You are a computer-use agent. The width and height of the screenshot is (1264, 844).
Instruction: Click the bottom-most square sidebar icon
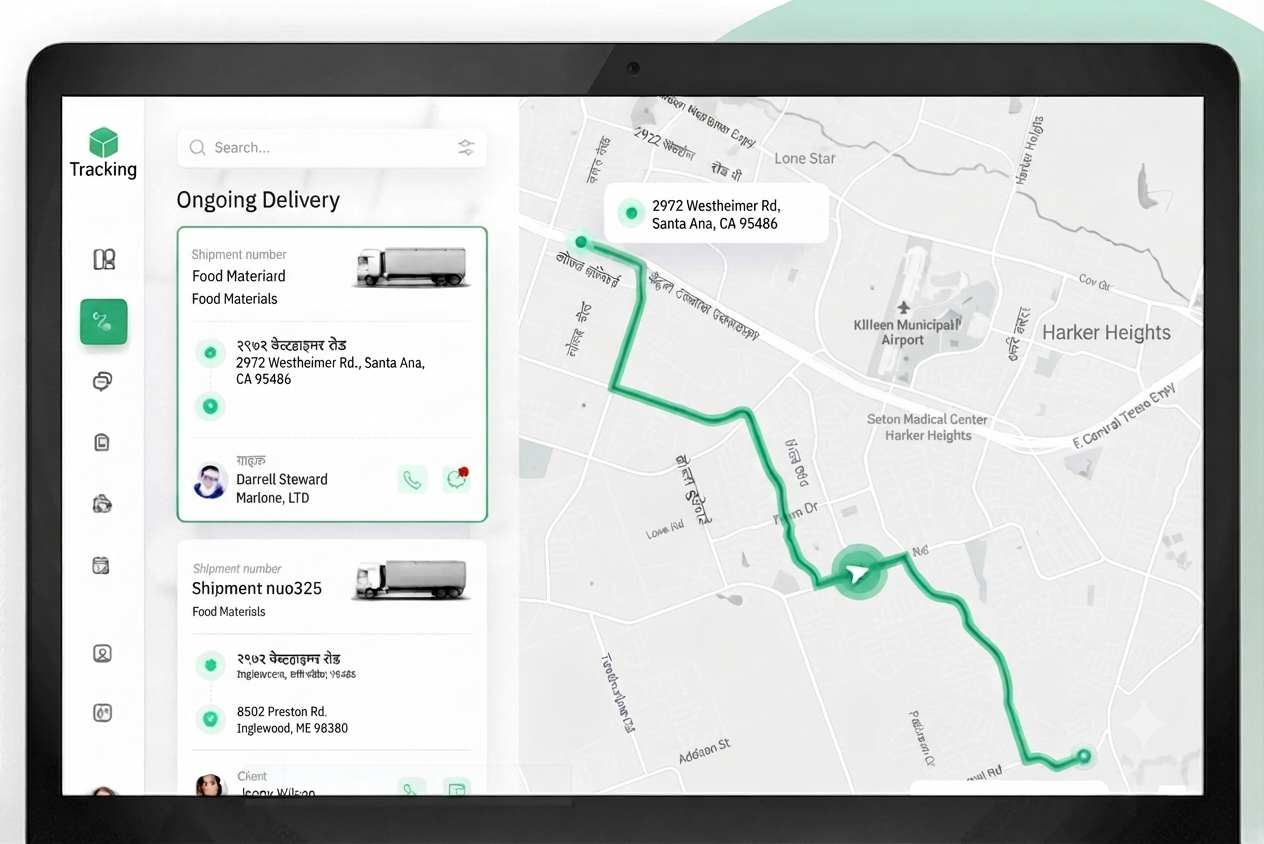pyautogui.click(x=102, y=713)
